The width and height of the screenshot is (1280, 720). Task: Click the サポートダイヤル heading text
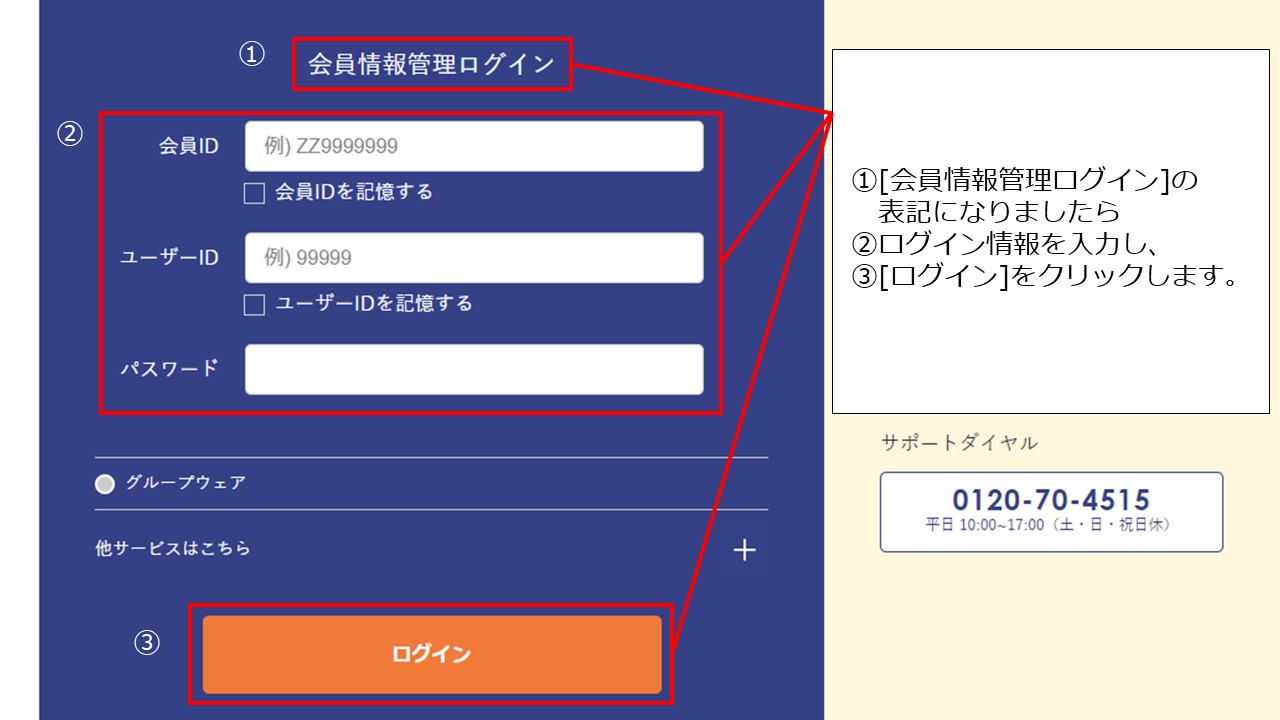[959, 443]
